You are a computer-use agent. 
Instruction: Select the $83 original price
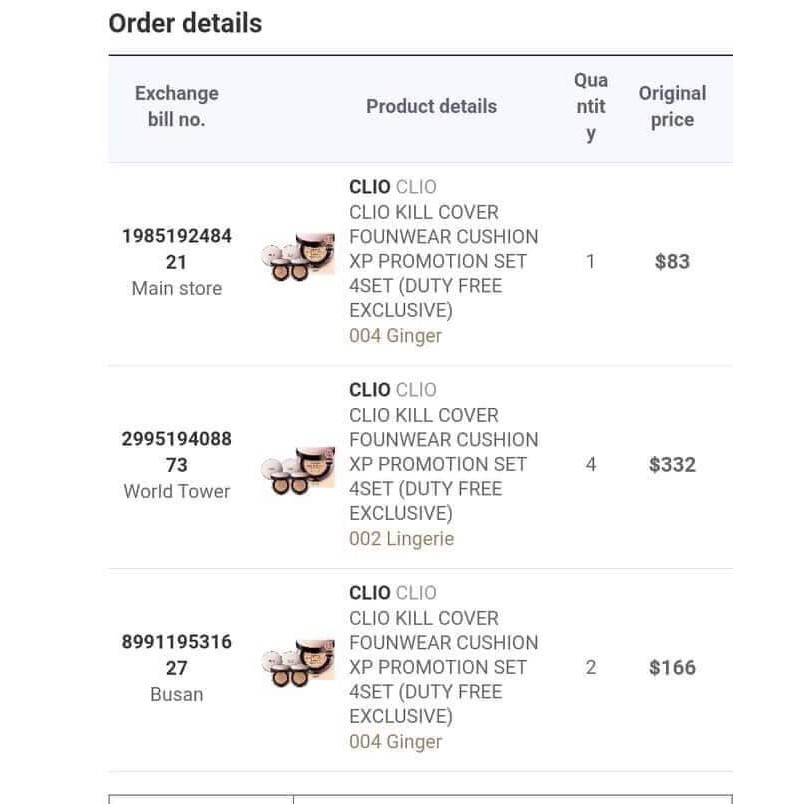(x=672, y=262)
